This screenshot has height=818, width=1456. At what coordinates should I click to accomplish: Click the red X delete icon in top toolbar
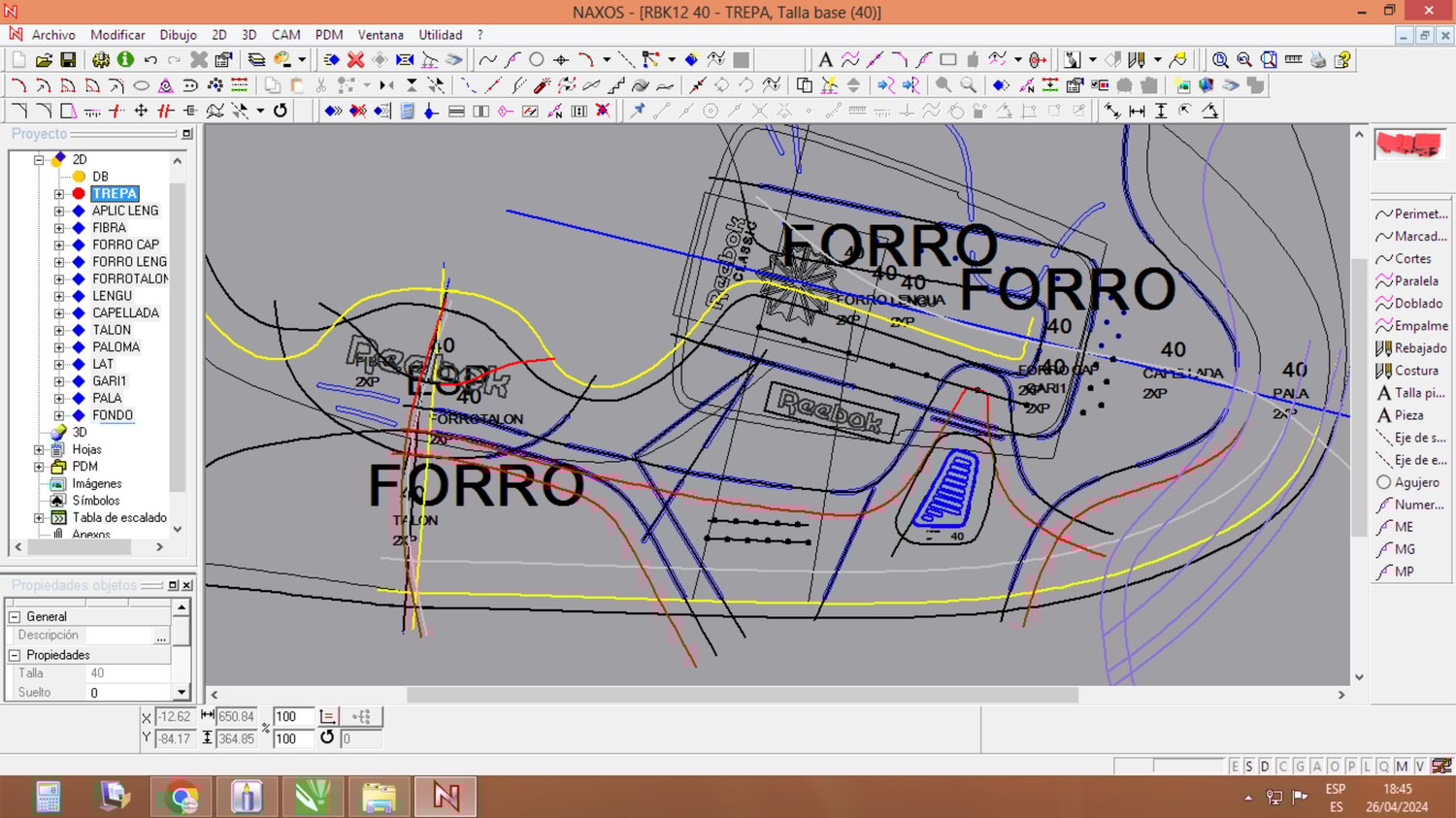click(355, 59)
